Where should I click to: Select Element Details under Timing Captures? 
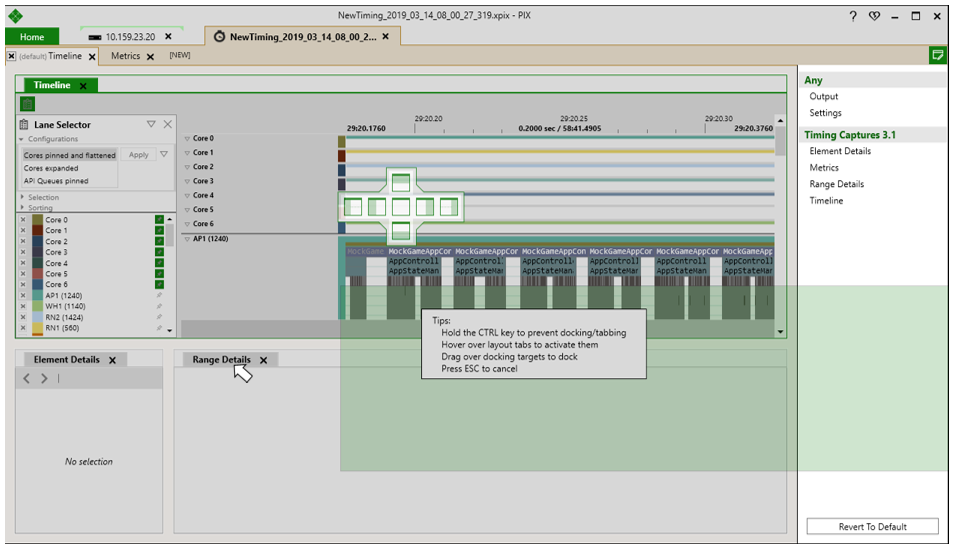point(840,151)
